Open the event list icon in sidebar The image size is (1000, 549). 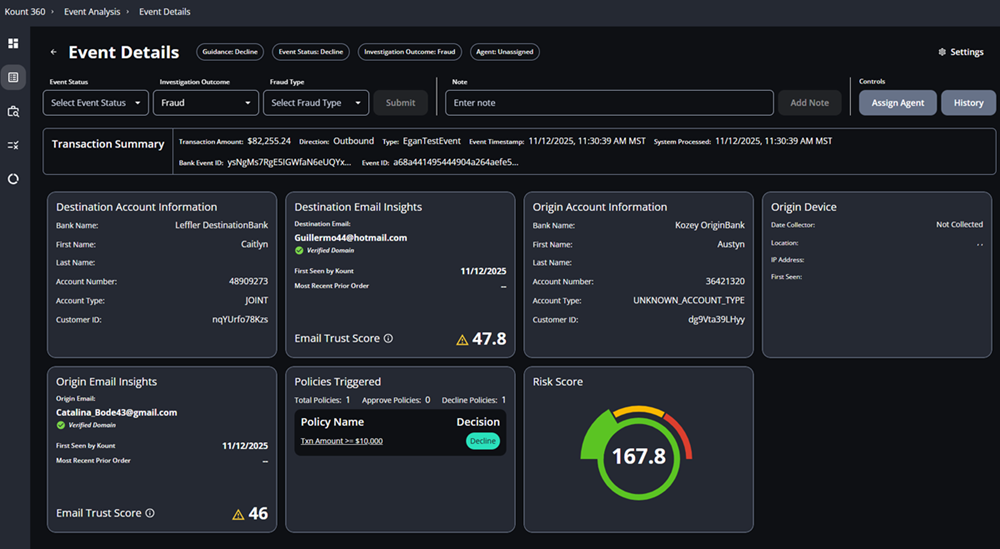[x=13, y=77]
